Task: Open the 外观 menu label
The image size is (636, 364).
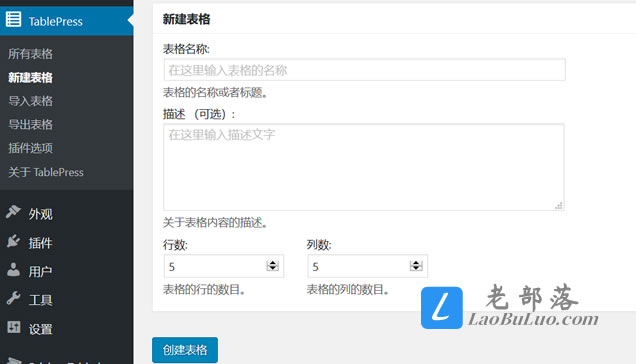Action: pyautogui.click(x=41, y=214)
